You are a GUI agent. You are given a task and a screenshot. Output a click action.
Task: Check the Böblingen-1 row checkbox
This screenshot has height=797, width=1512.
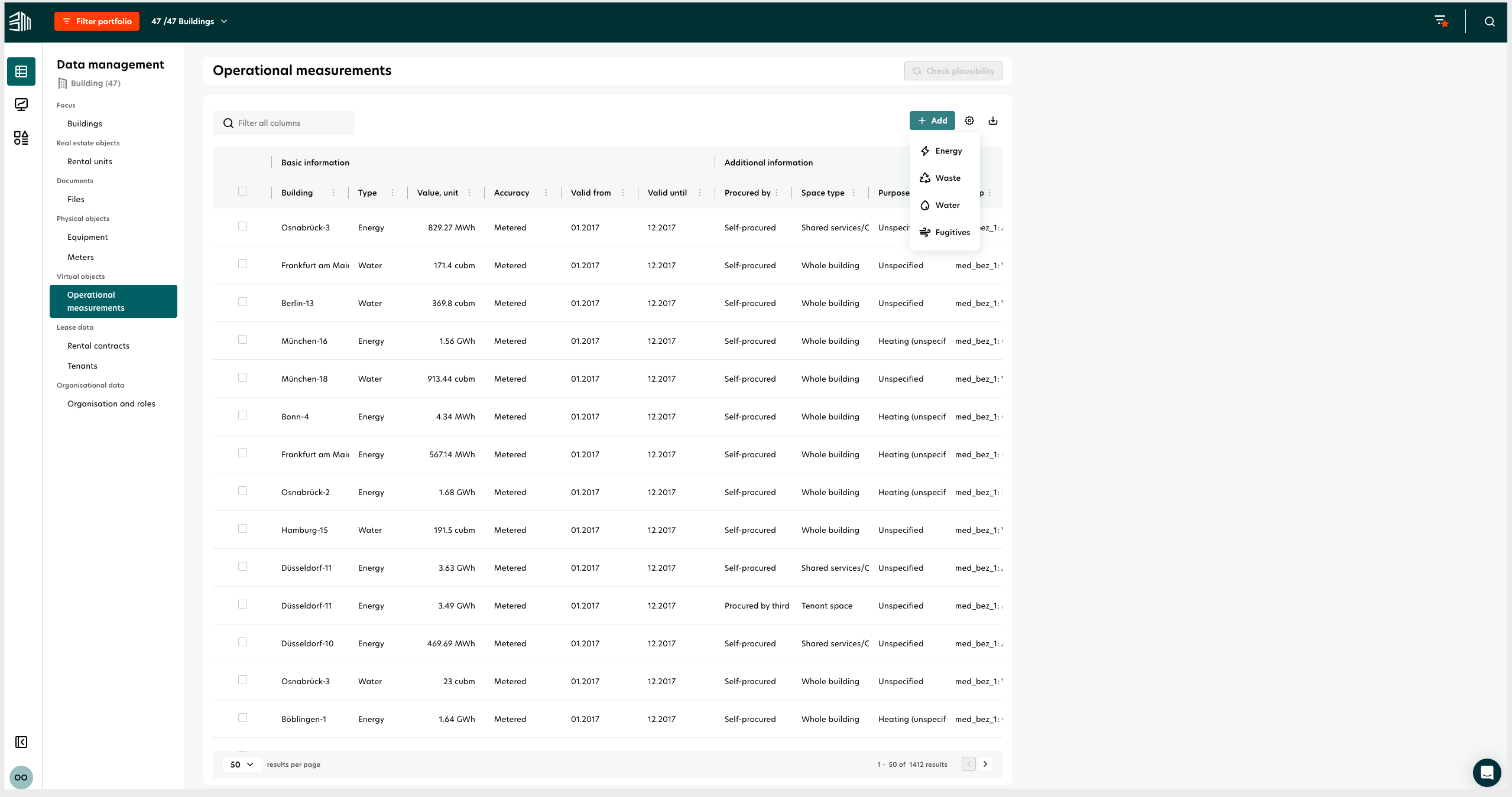coord(242,718)
